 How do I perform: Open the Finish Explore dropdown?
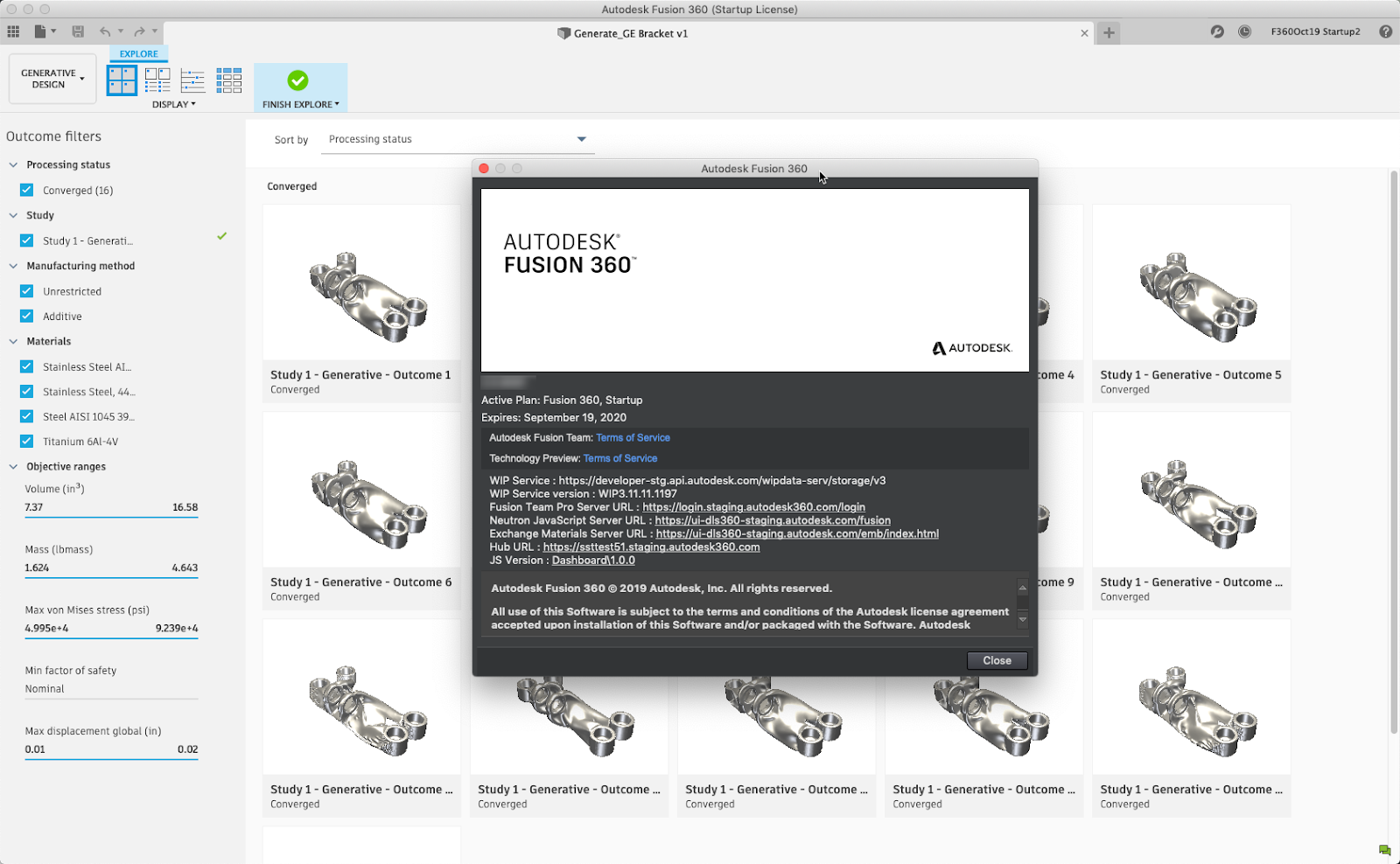coord(300,104)
